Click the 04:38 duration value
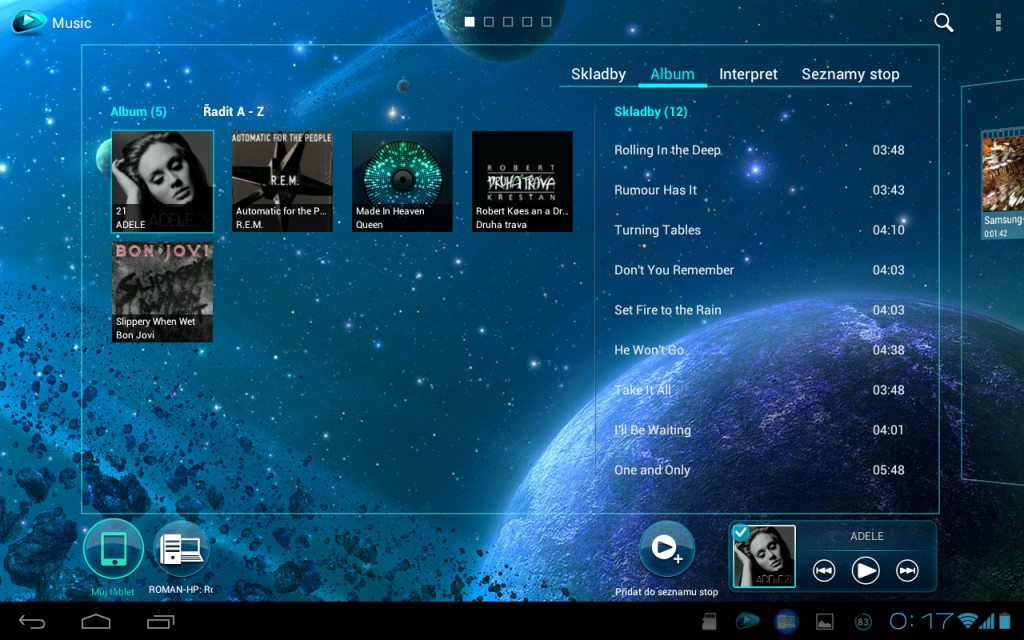Viewport: 1024px width, 640px height. [x=888, y=350]
